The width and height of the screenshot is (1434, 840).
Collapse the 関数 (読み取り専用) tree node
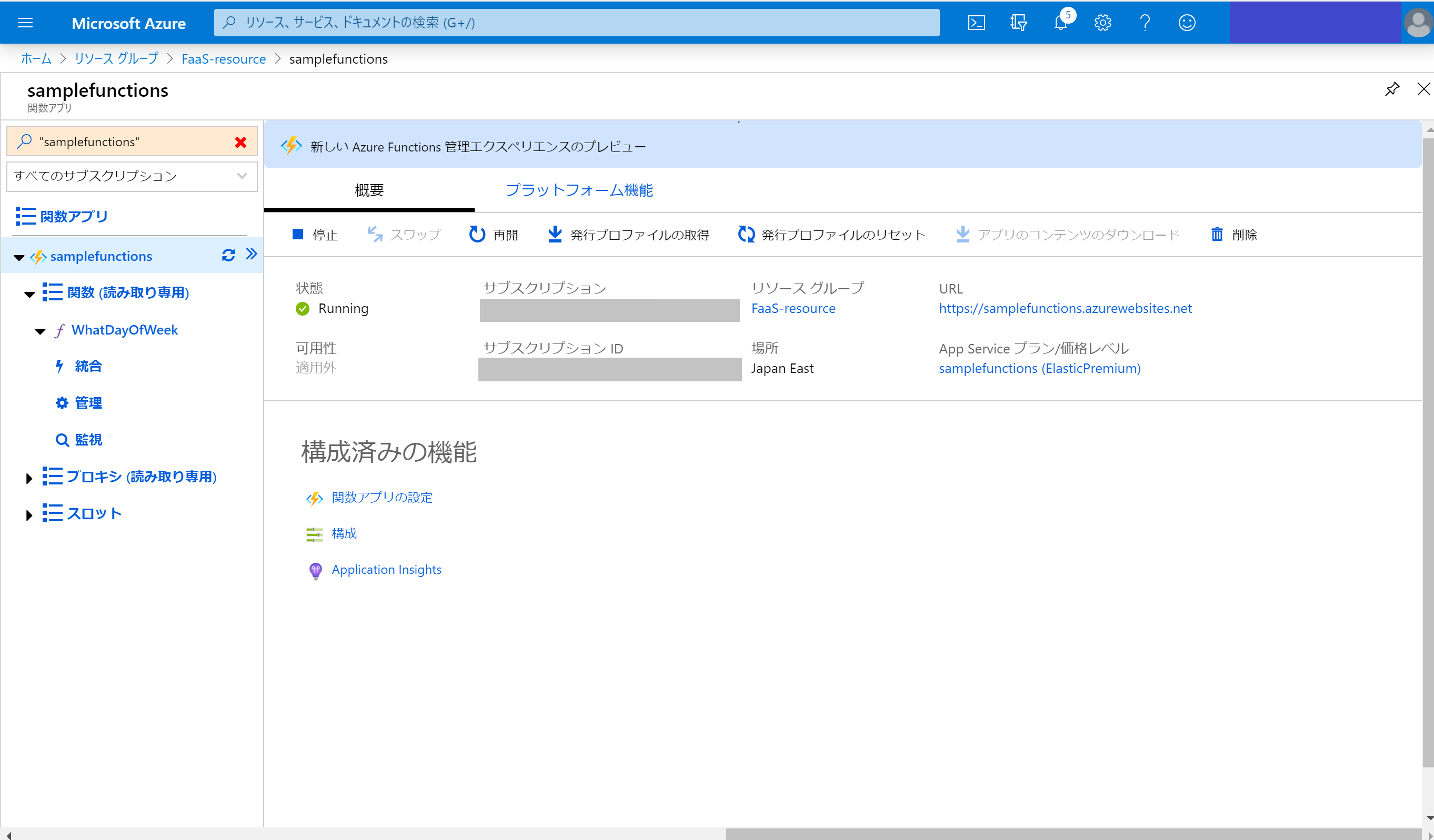click(x=29, y=294)
